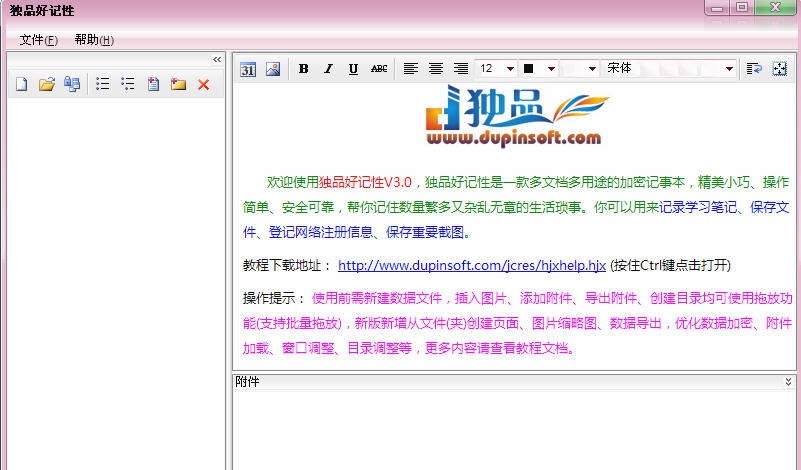801x470 pixels.
Task: Delete item with the red X icon
Action: click(203, 84)
